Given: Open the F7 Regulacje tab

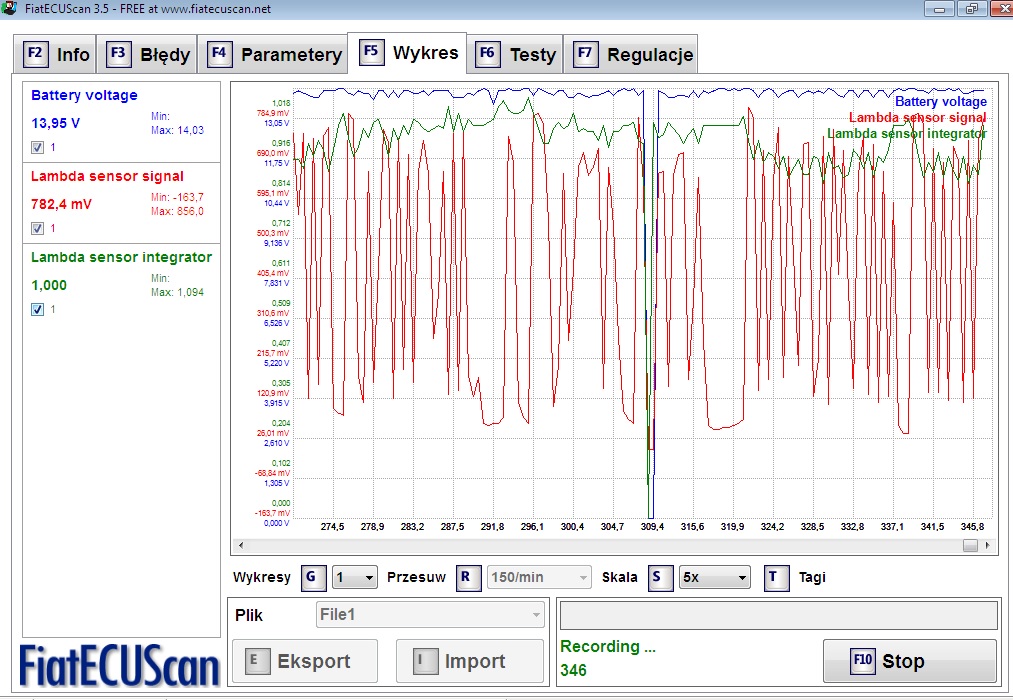Looking at the screenshot, I should click(x=631, y=54).
